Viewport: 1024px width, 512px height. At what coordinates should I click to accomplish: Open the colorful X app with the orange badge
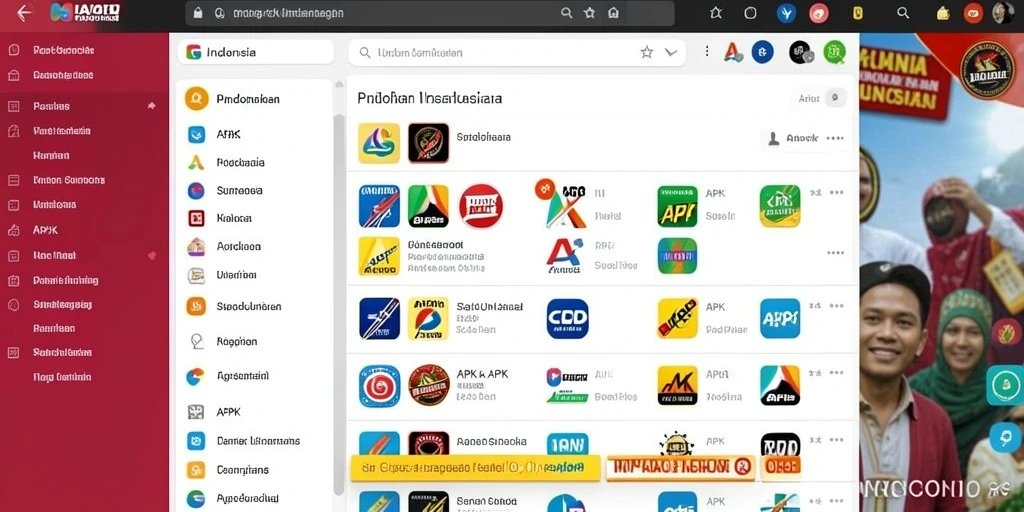tap(564, 205)
